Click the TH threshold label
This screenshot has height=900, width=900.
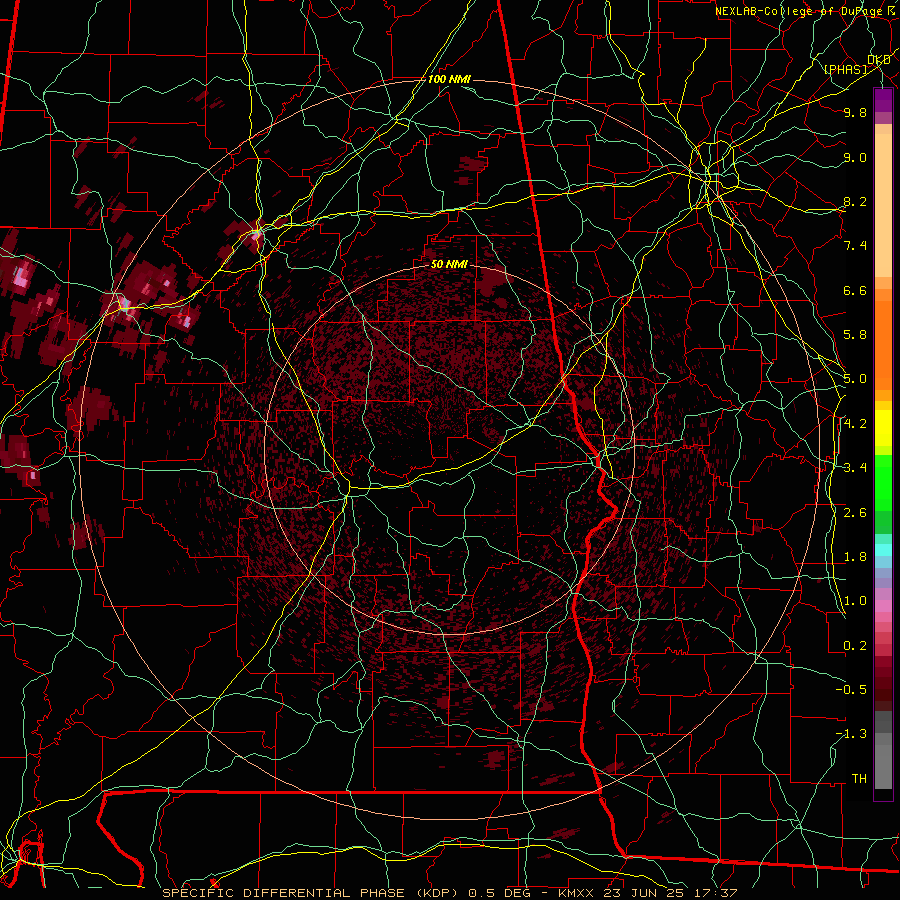tap(859, 779)
